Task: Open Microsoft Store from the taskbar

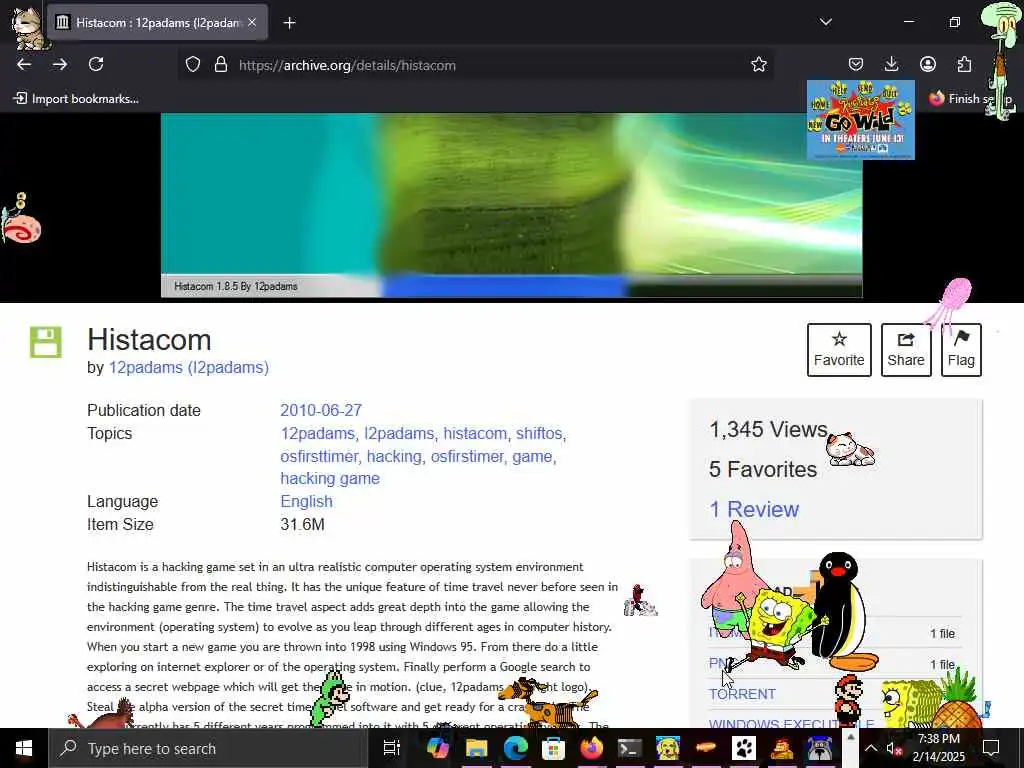Action: [553, 748]
